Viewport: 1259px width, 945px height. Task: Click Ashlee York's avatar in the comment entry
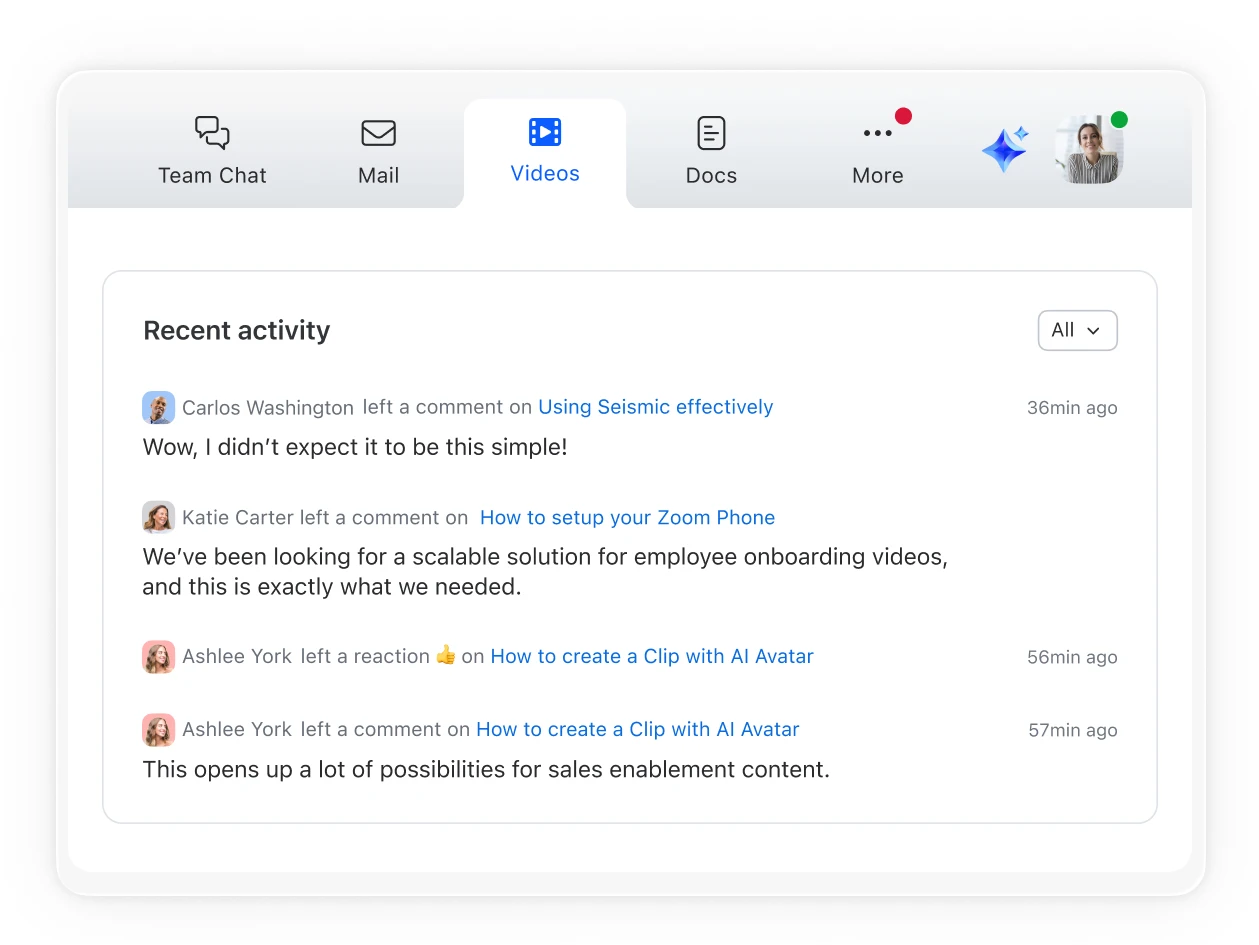(158, 729)
